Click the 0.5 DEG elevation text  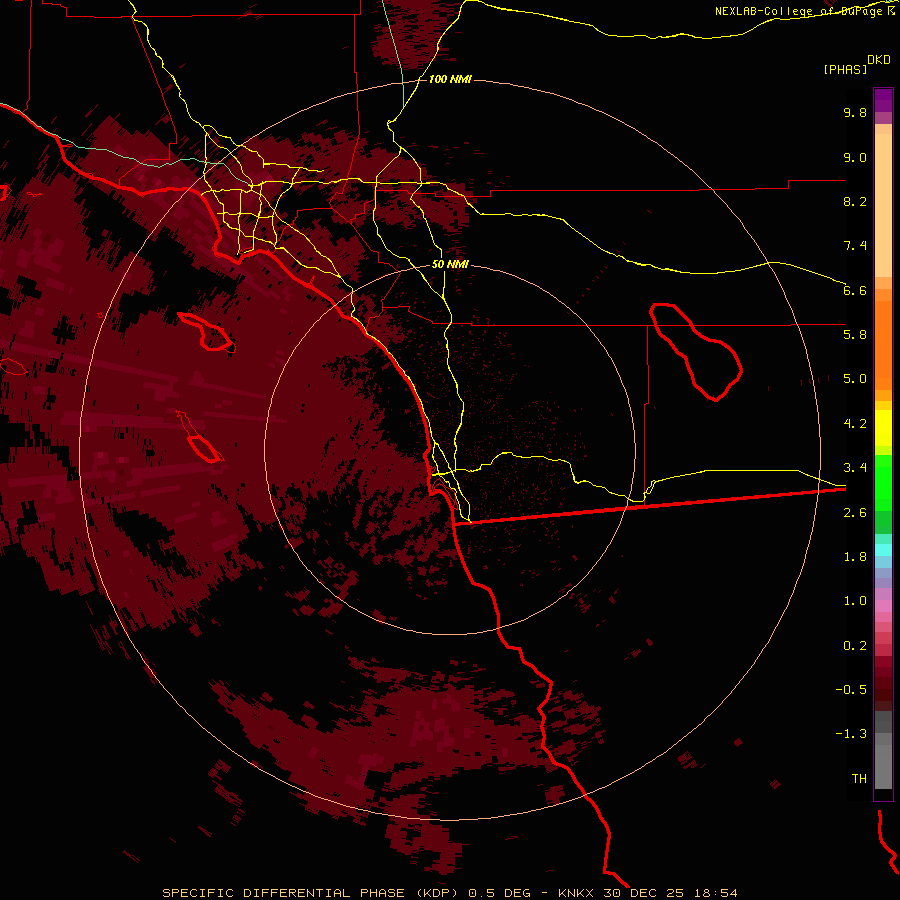point(499,893)
